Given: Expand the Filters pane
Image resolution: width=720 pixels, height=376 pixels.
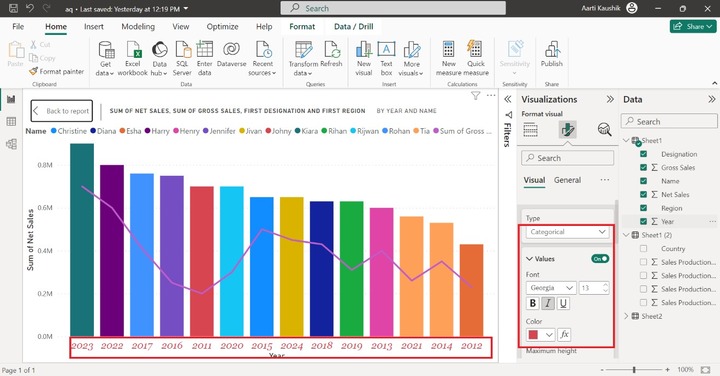Looking at the screenshot, I should click(508, 99).
